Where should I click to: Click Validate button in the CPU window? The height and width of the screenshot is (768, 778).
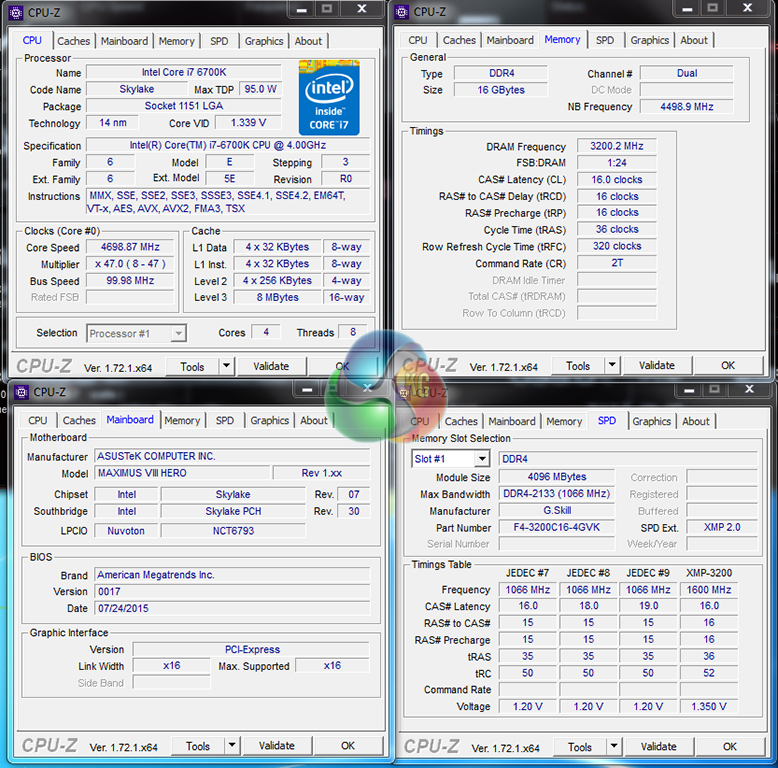271,366
